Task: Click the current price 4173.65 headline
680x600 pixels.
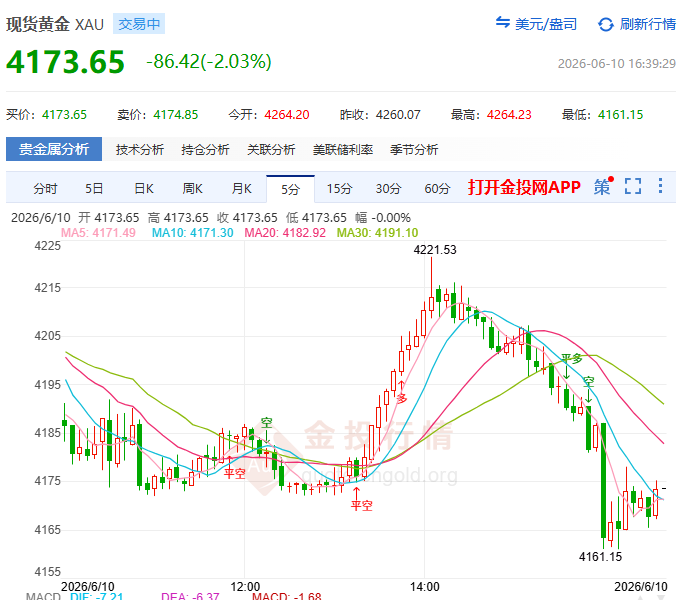Action: (x=65, y=62)
